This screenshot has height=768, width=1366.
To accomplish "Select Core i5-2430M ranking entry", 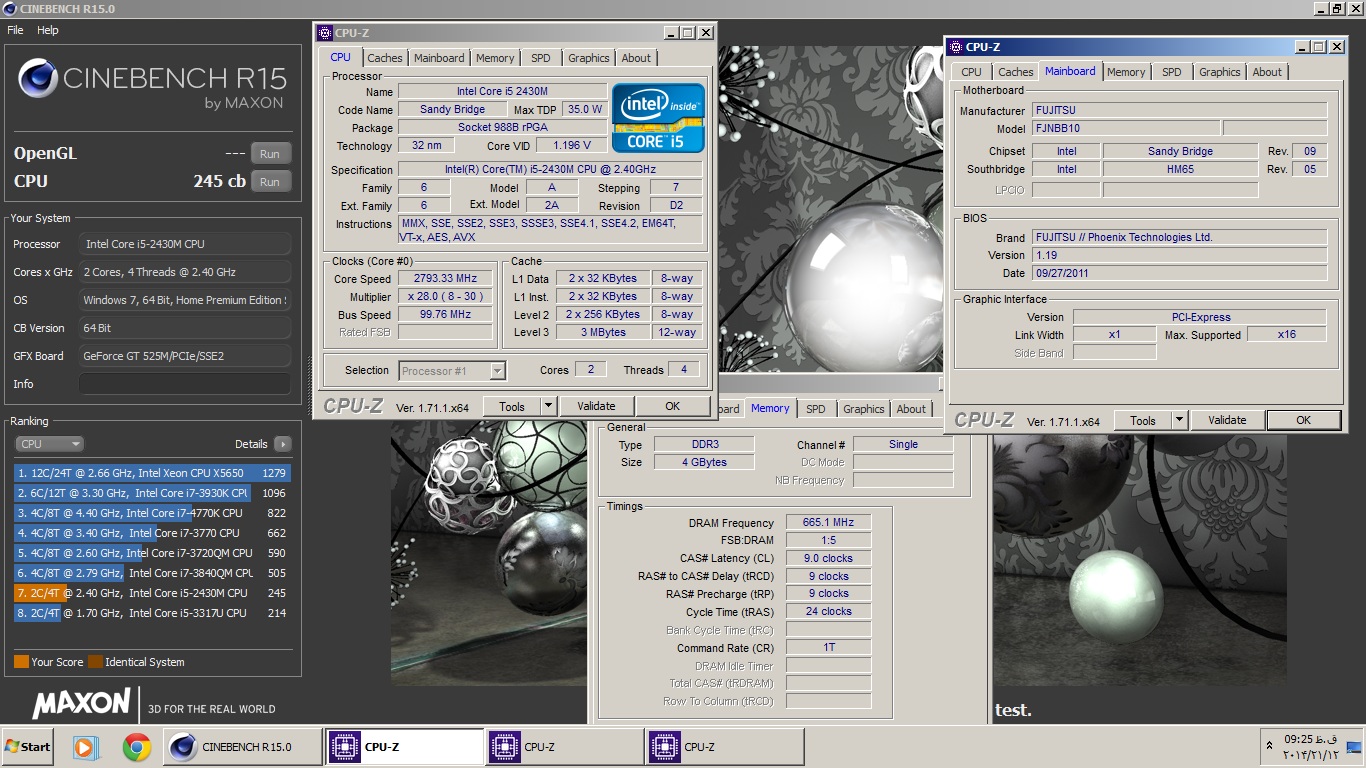I will pos(151,593).
